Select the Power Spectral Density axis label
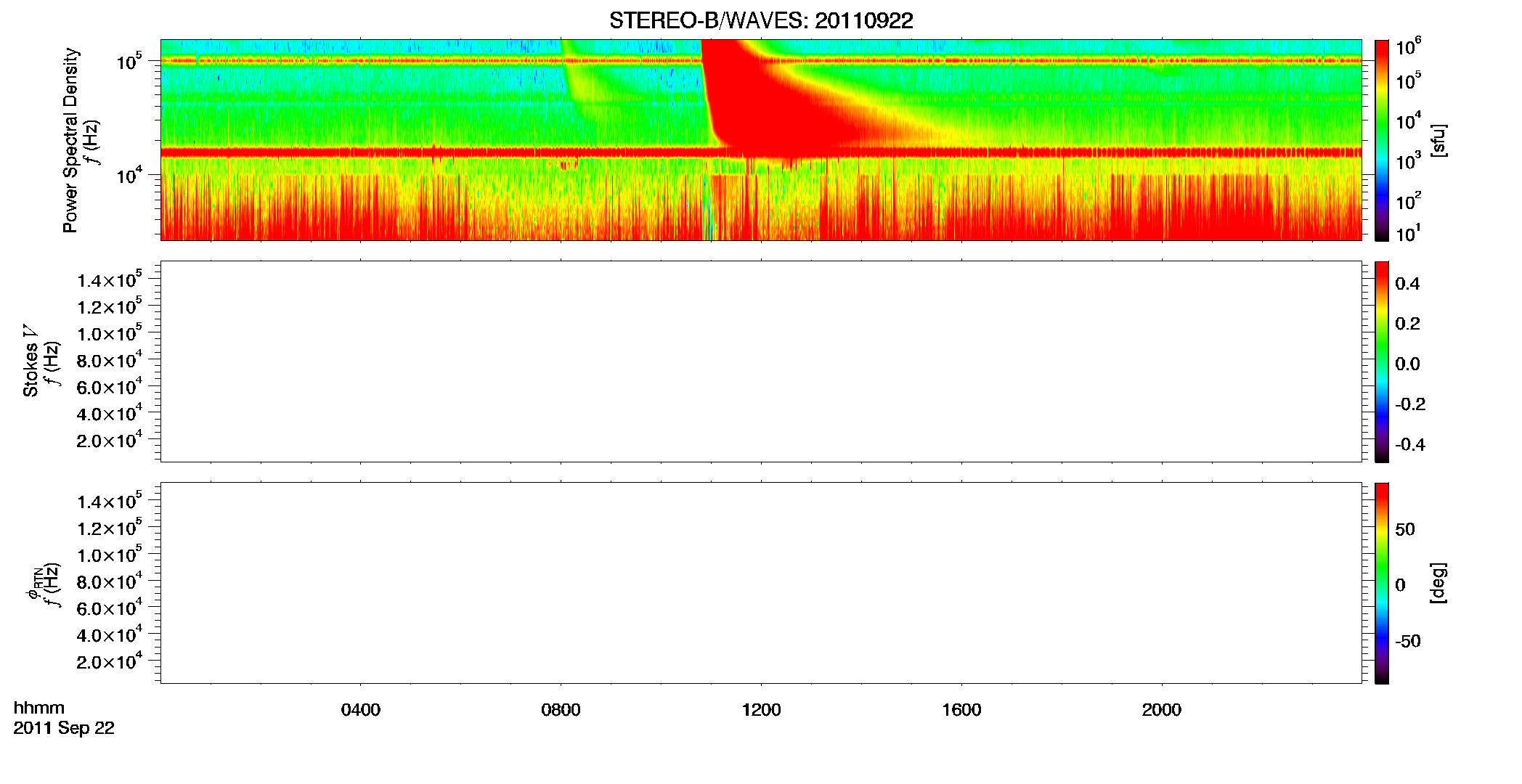 pos(70,140)
